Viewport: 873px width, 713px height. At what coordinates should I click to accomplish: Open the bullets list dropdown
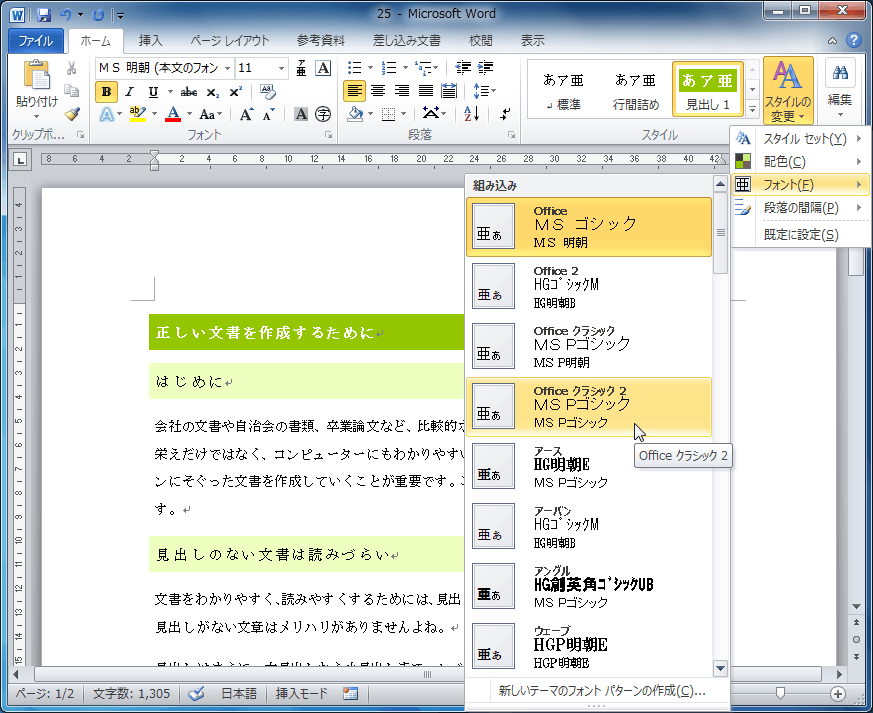370,68
